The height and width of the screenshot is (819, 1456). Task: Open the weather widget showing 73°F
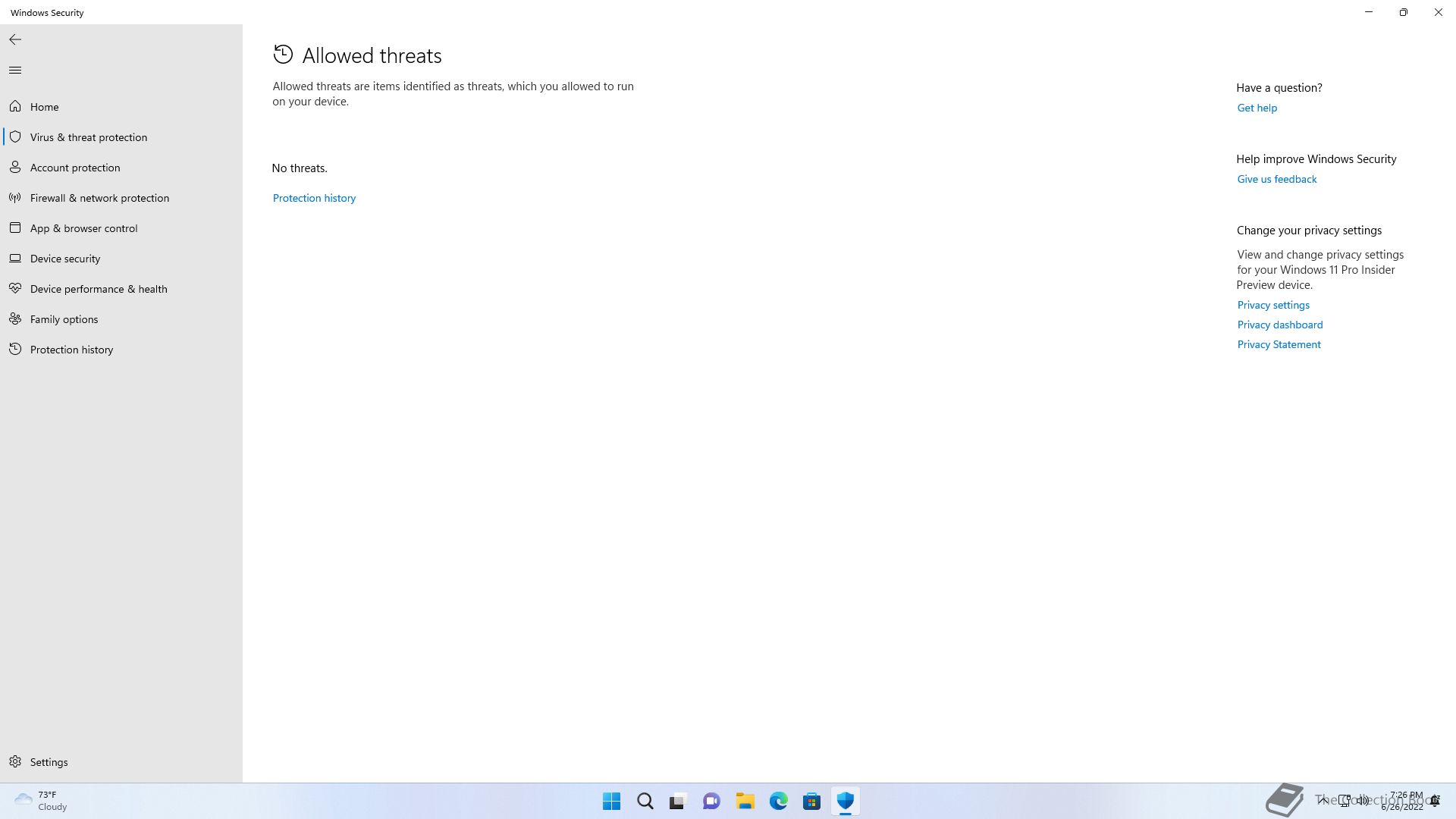tap(41, 801)
